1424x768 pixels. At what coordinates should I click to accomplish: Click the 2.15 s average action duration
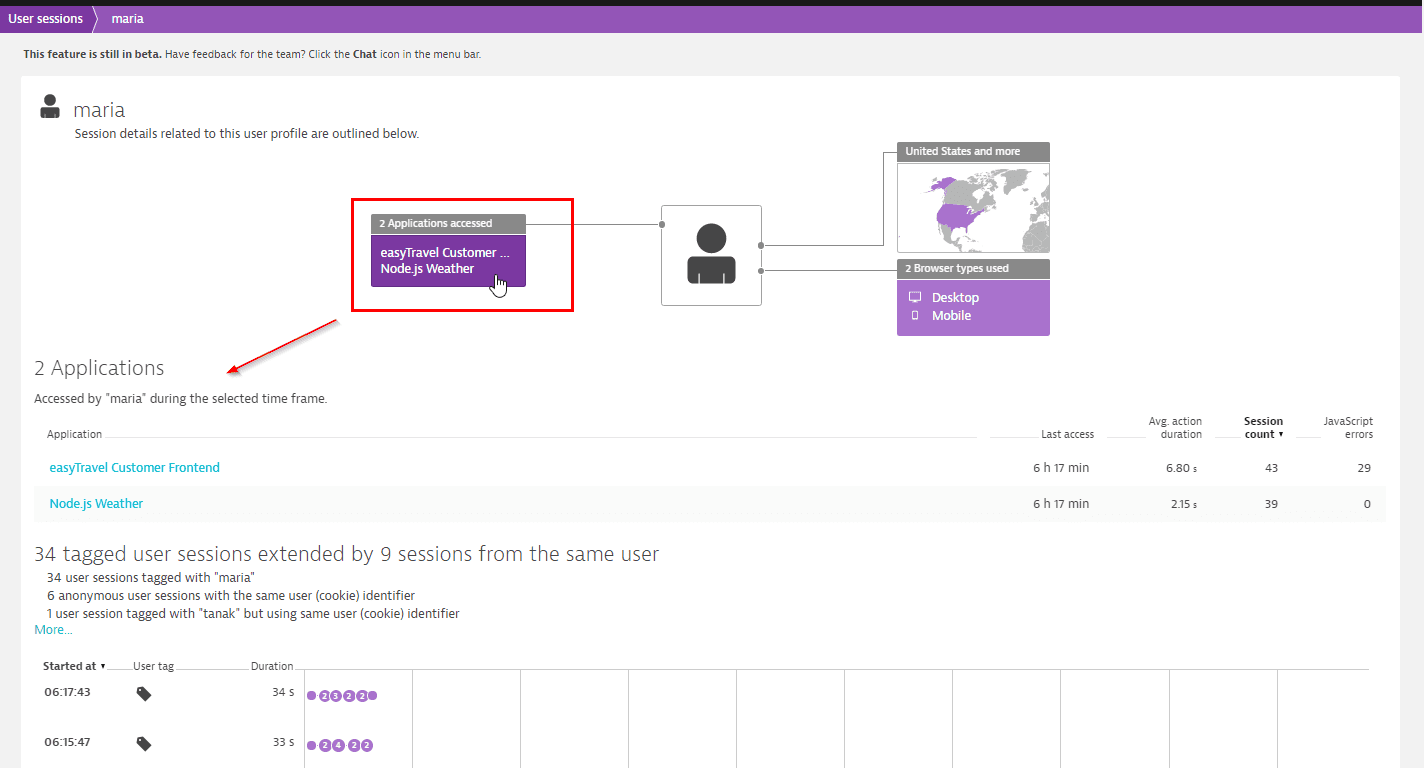[1184, 504]
